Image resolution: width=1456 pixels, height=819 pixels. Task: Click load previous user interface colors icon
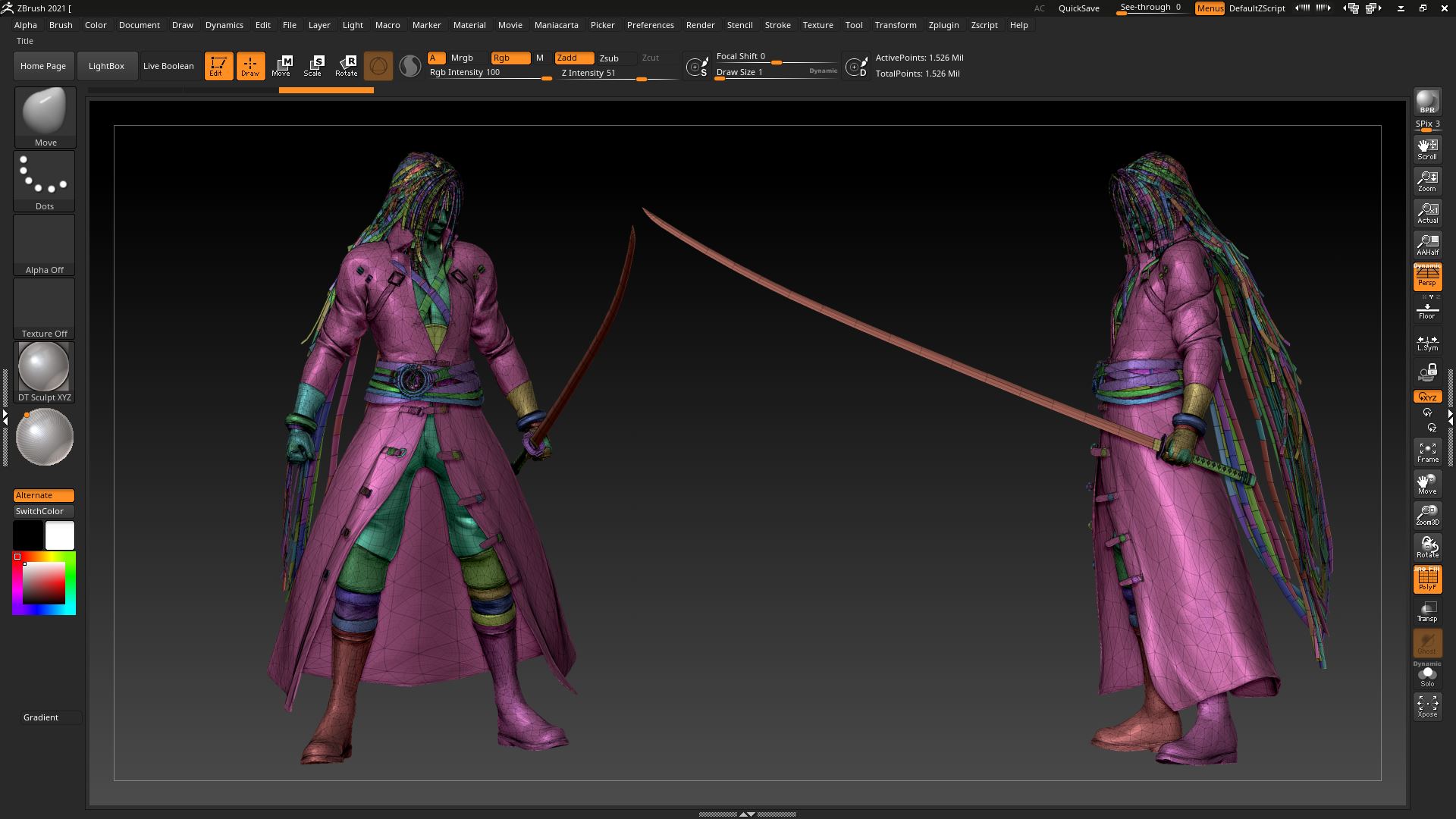click(1302, 8)
